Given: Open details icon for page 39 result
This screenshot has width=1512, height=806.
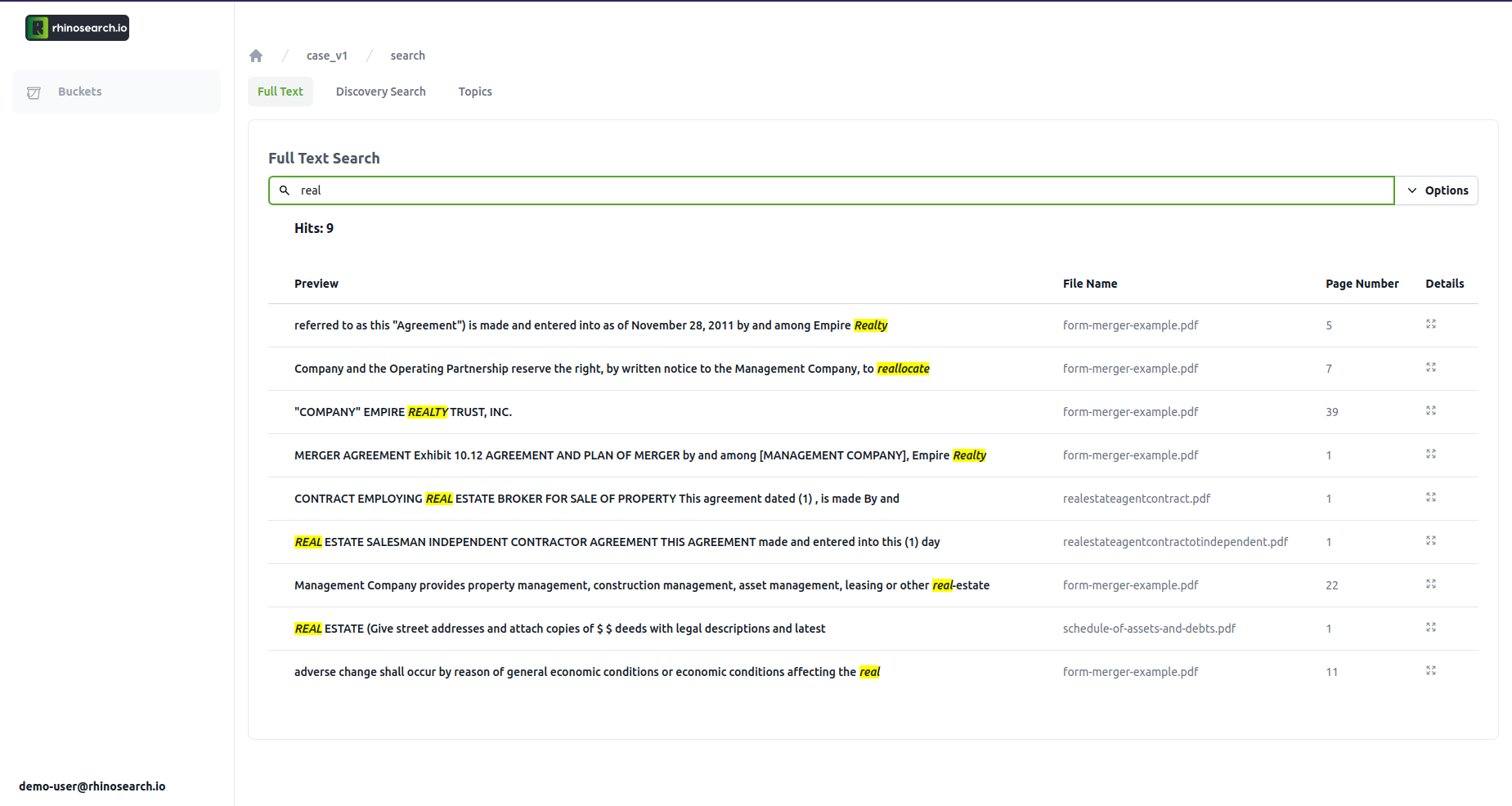Looking at the screenshot, I should pos(1430,411).
